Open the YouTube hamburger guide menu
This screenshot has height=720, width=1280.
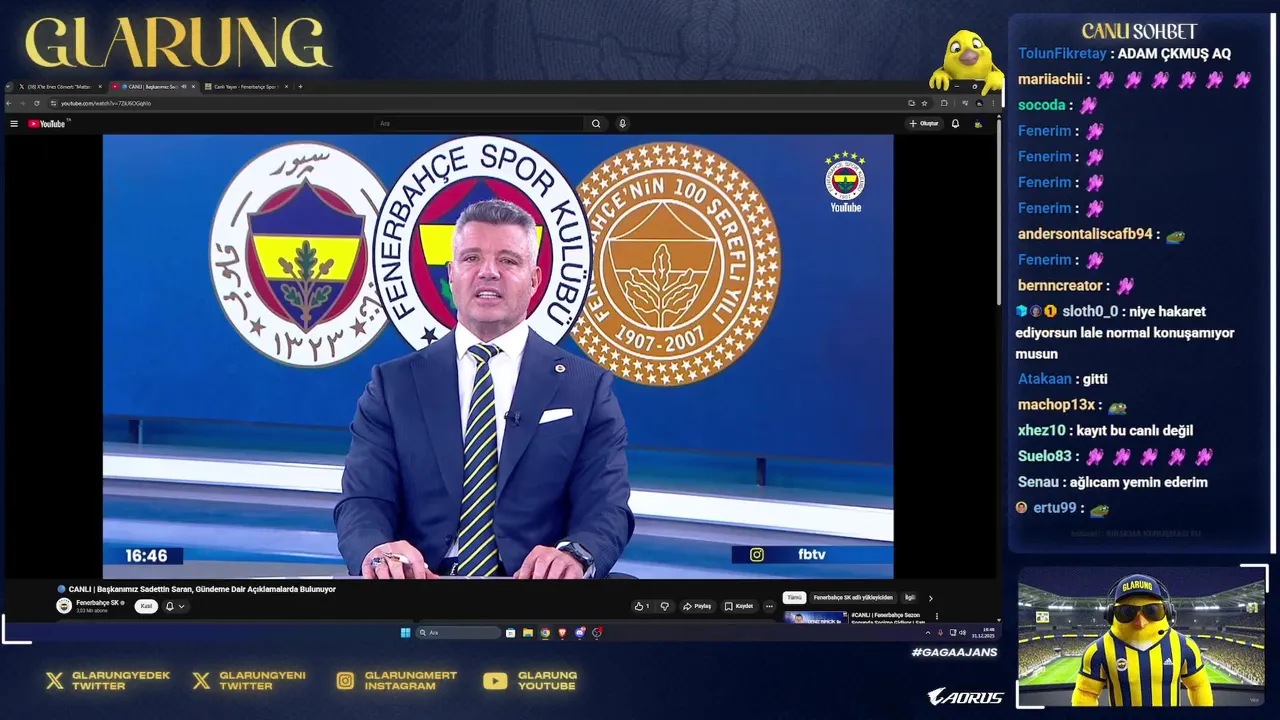[x=14, y=124]
